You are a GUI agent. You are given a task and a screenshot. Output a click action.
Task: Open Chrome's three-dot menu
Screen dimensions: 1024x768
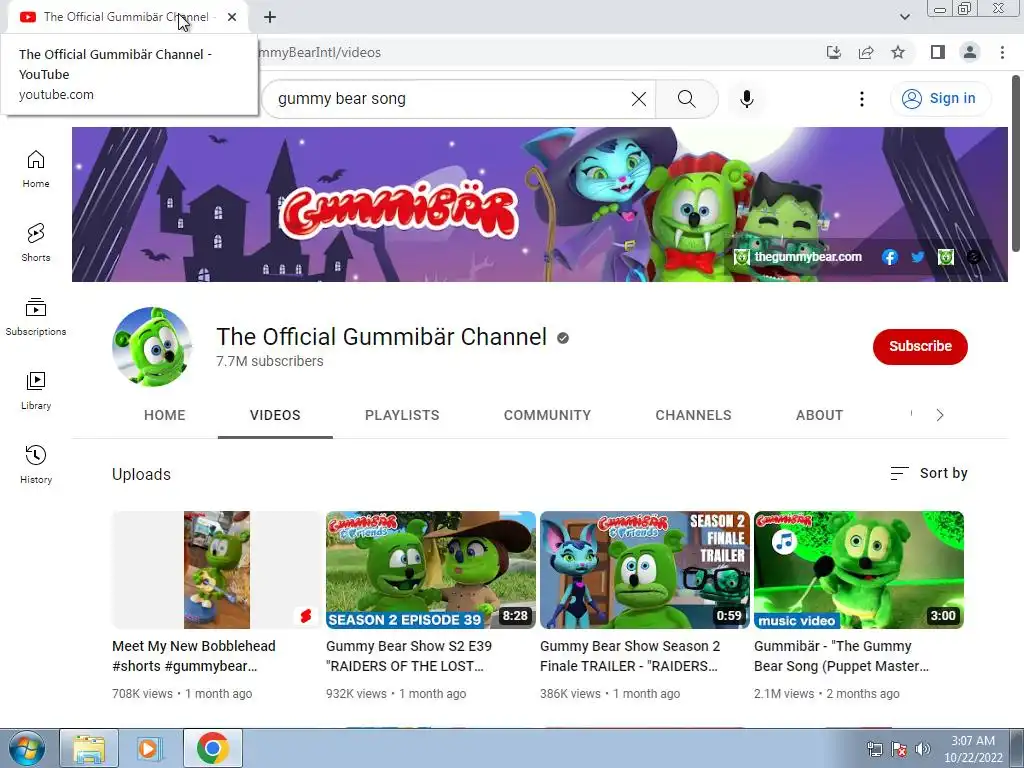pos(1002,52)
